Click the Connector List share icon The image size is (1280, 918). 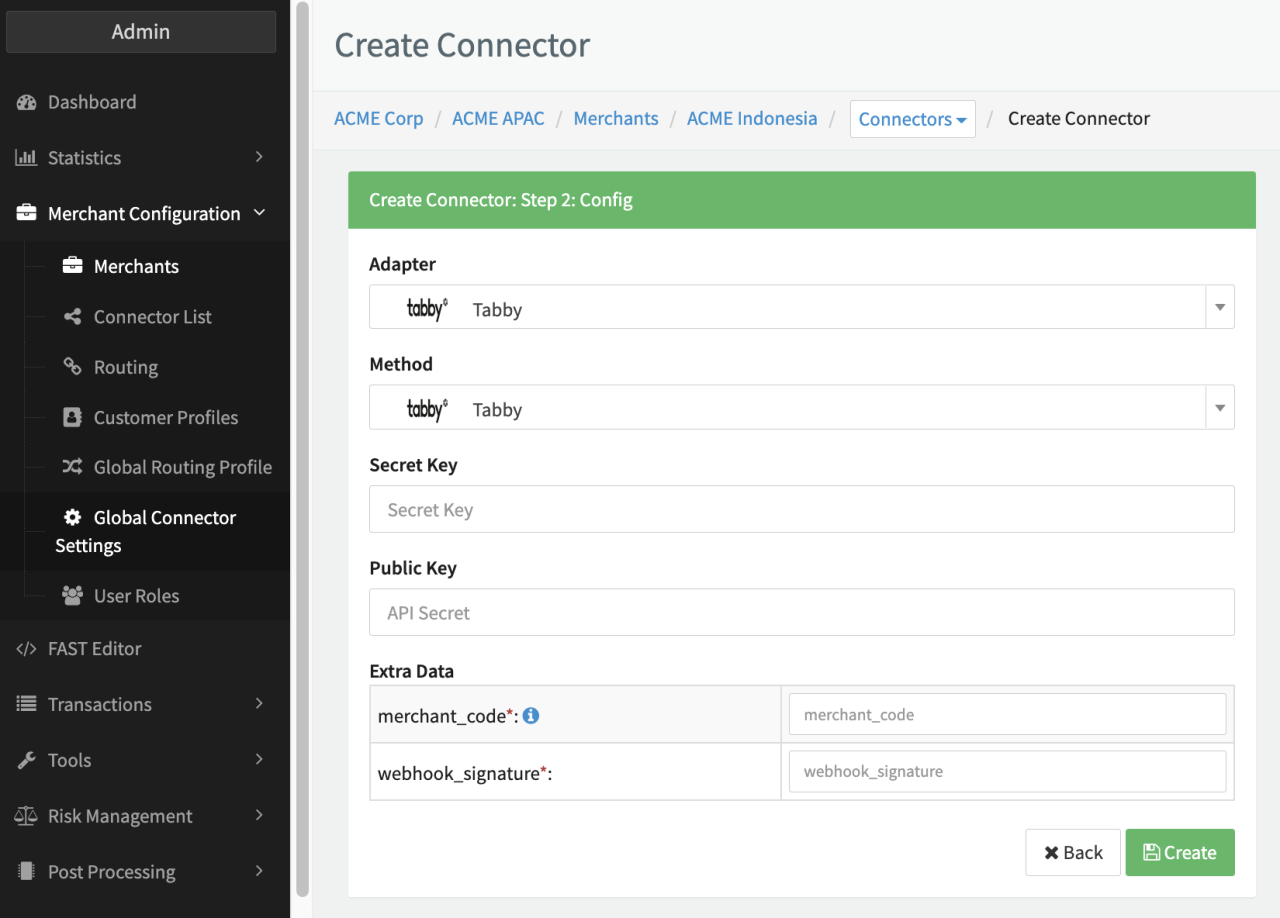tap(72, 317)
